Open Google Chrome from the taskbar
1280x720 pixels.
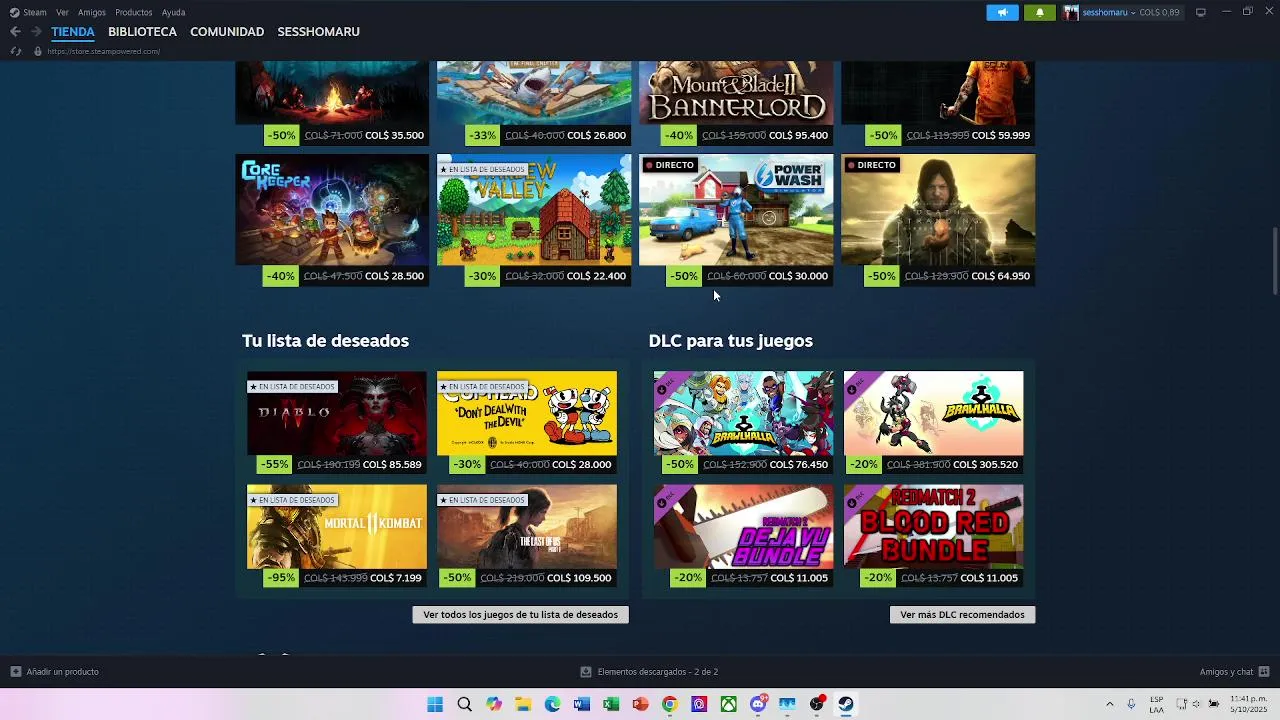(x=670, y=704)
